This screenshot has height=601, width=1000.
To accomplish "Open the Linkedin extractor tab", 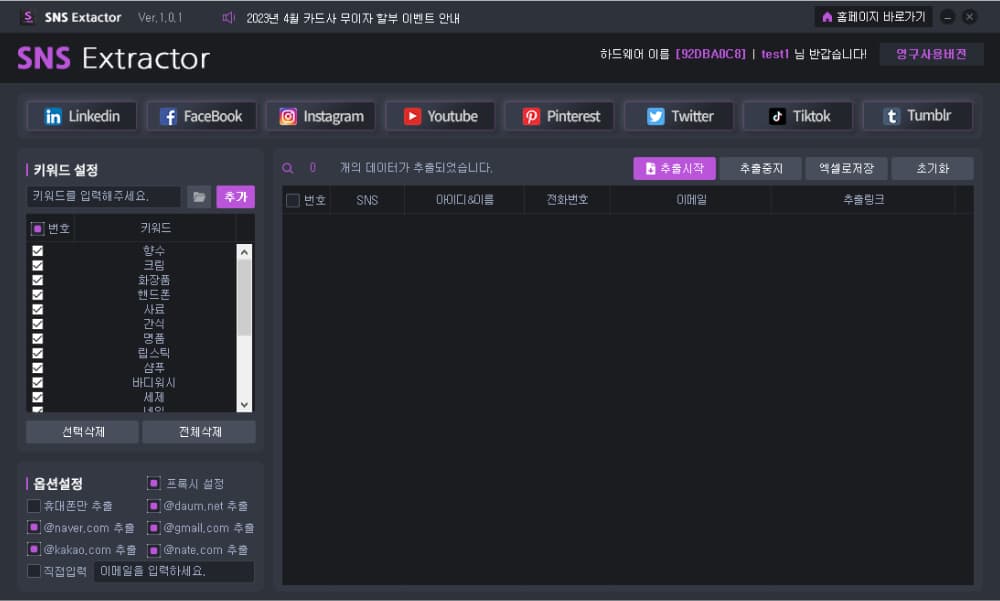I will [82, 116].
